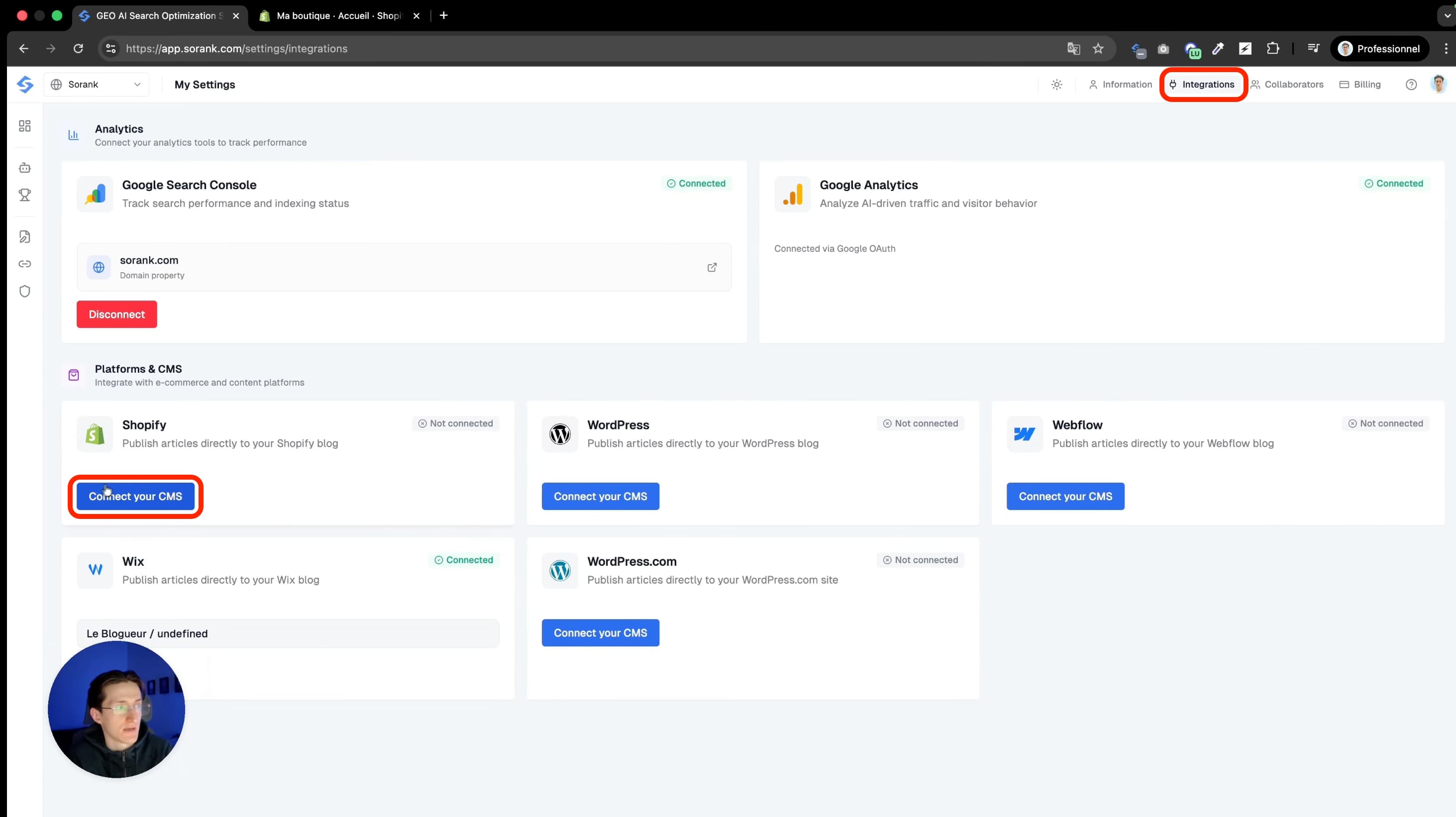Switch to the Billing tab
This screenshot has height=817, width=1456.
pyautogui.click(x=1360, y=84)
